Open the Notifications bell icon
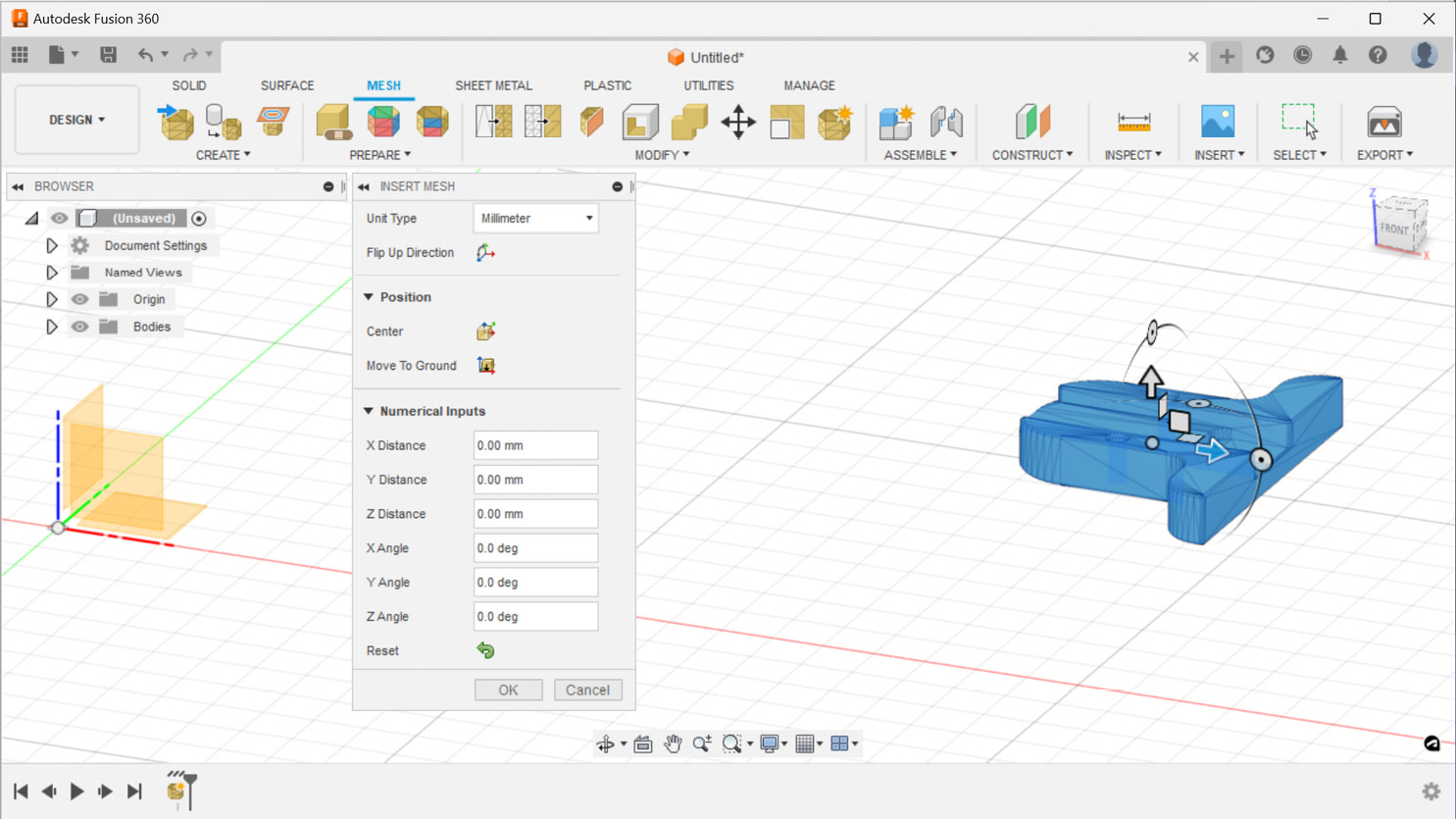 (x=1340, y=56)
